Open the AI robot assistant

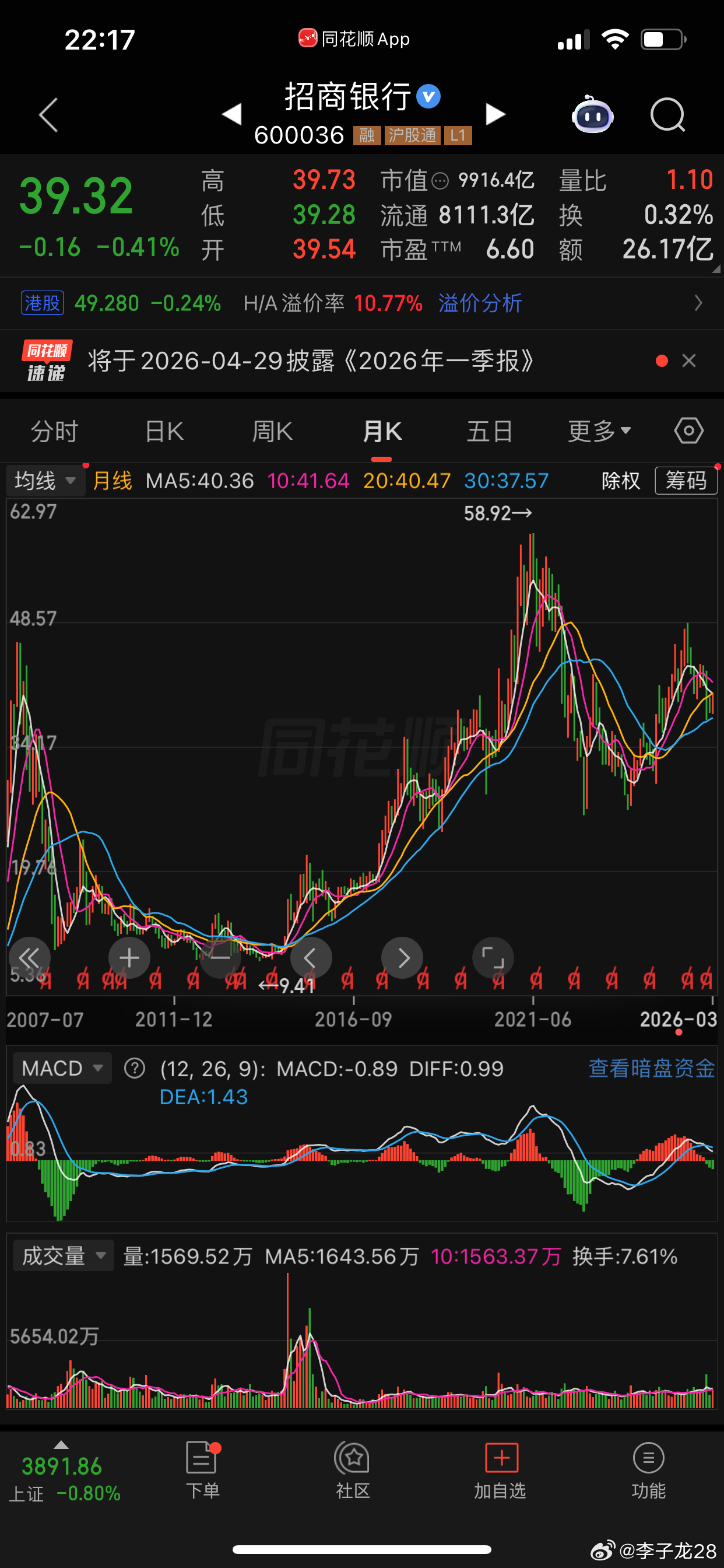click(593, 114)
